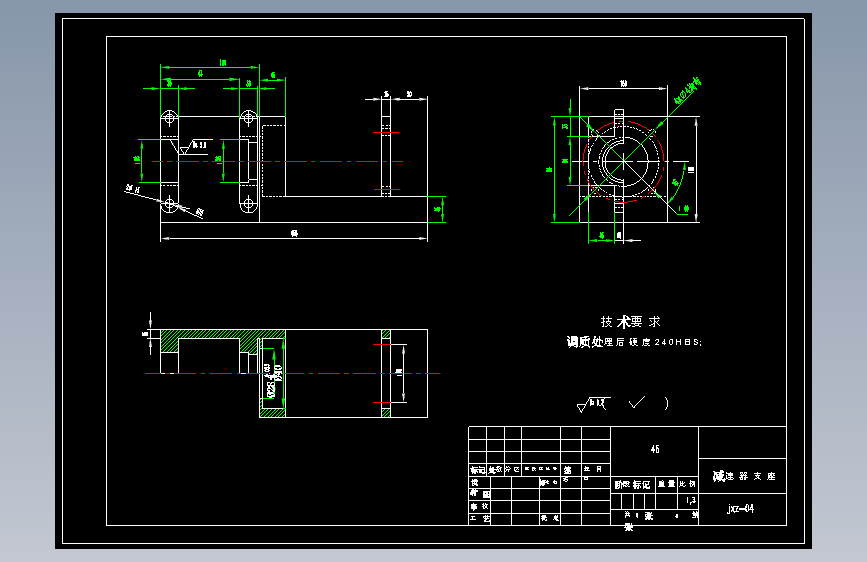
Task: Click the '重量' label cell in title block
Action: tap(666, 484)
